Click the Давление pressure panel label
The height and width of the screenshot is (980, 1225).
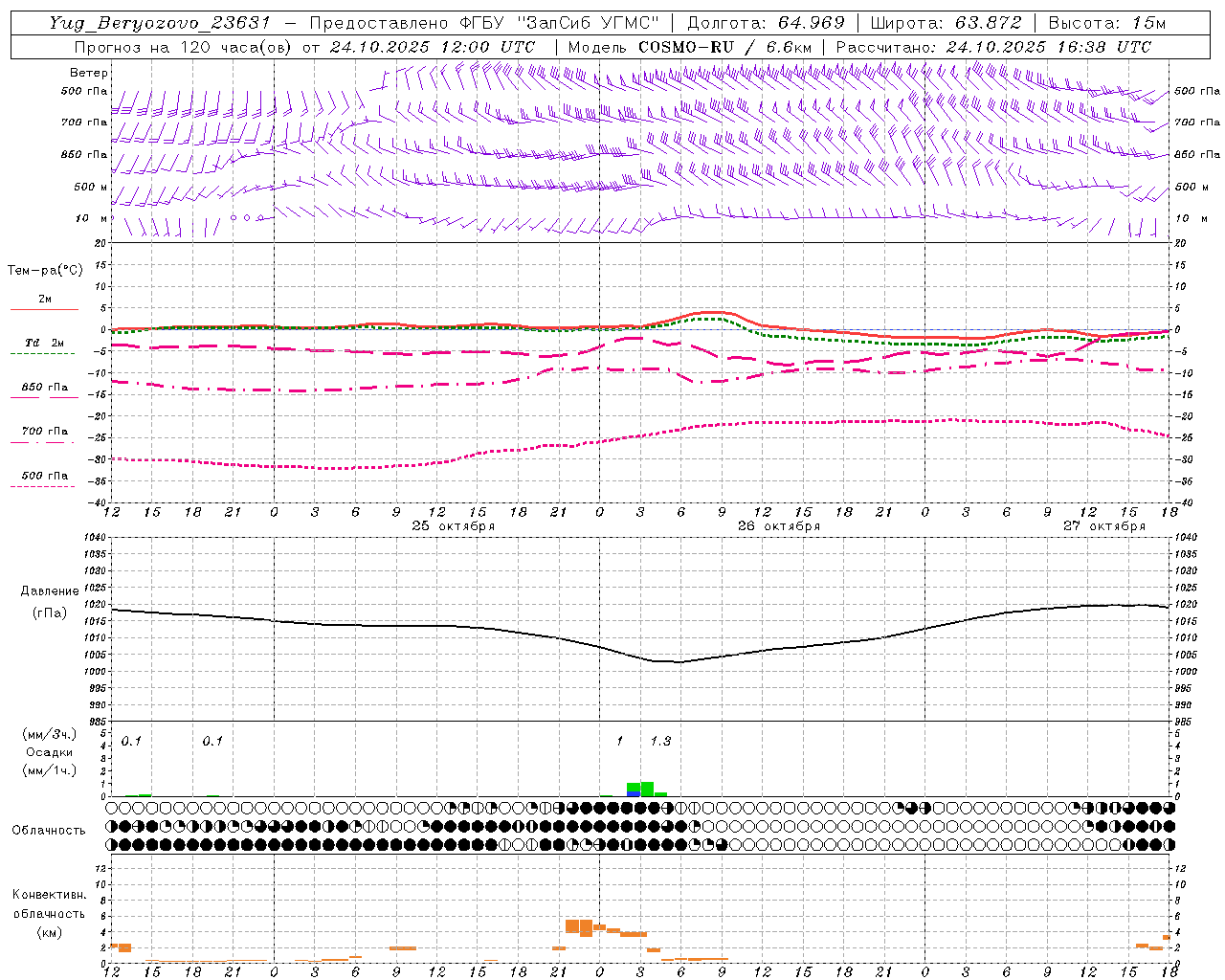click(x=50, y=591)
